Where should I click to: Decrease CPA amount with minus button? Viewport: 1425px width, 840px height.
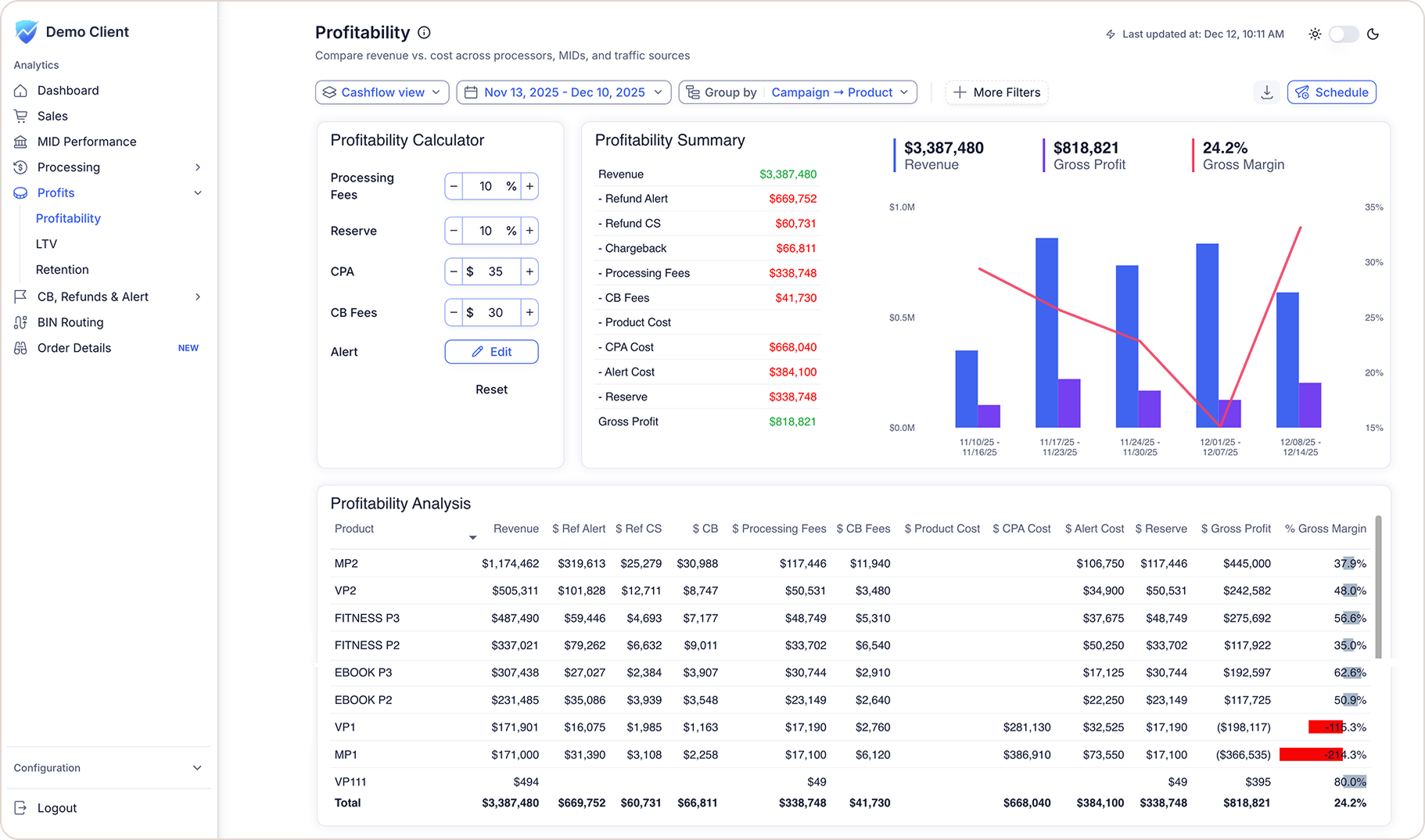click(x=454, y=271)
